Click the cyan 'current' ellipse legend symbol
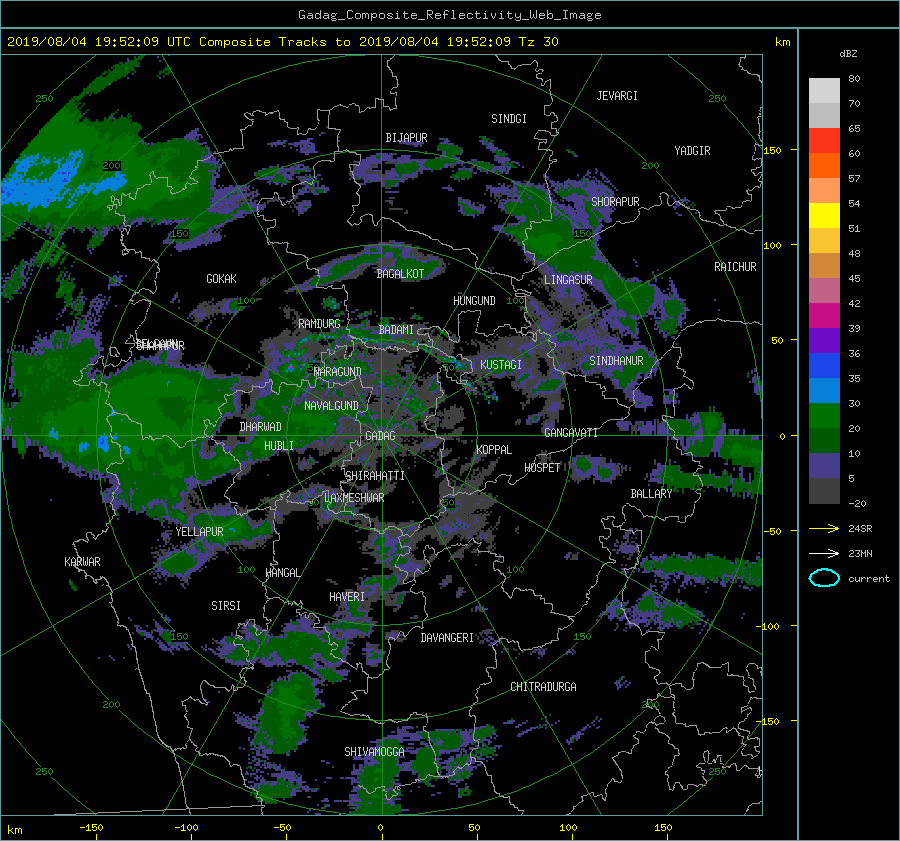 [x=824, y=578]
